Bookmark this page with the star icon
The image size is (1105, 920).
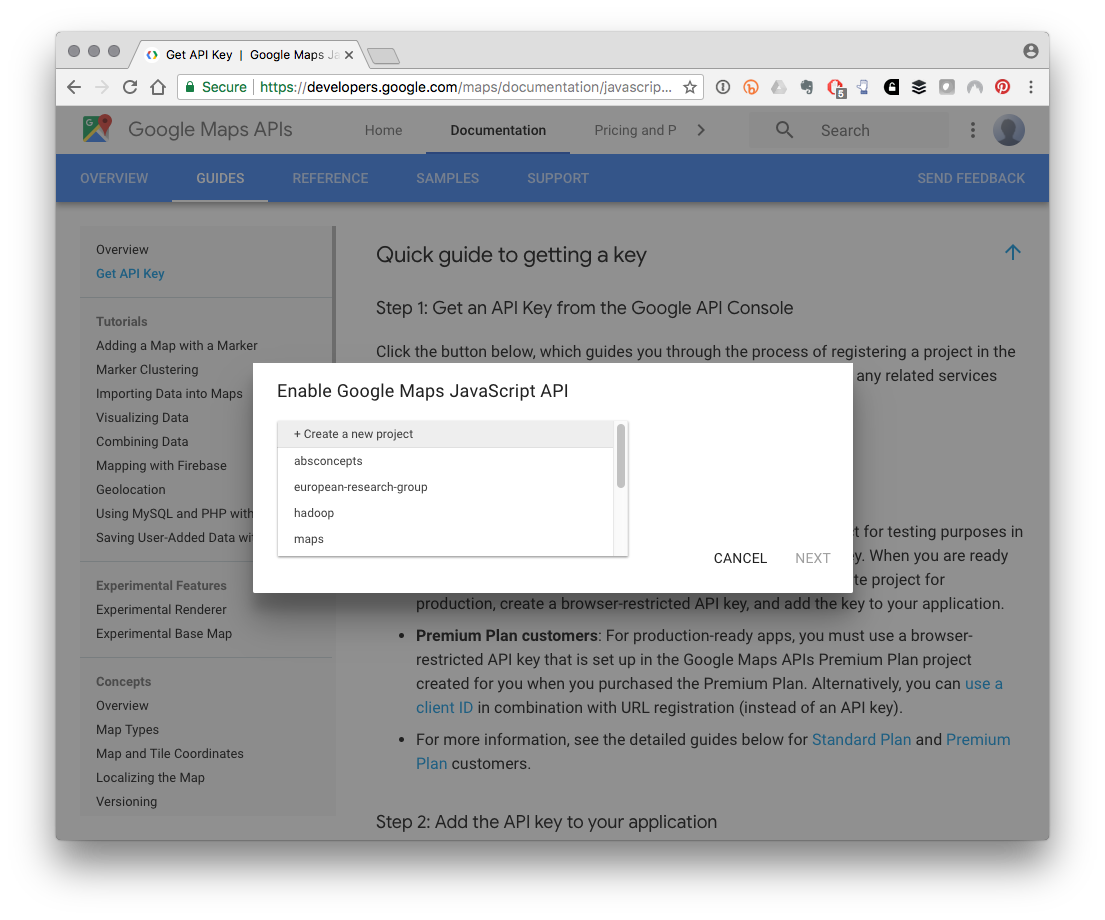[x=690, y=87]
